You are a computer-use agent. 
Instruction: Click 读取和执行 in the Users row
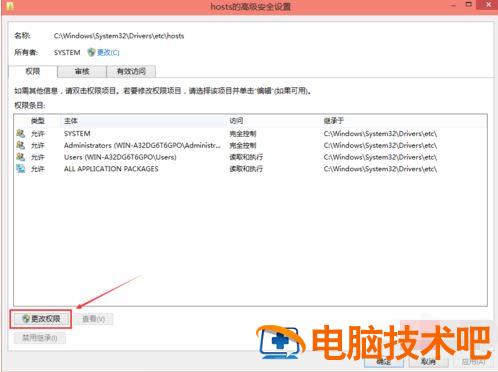click(x=246, y=157)
